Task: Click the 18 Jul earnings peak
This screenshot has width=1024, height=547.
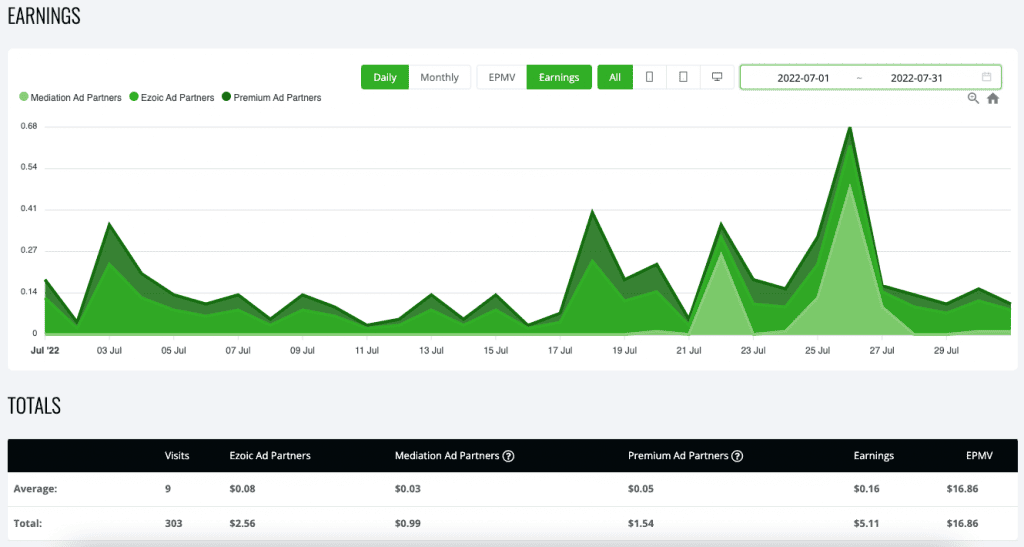Action: click(592, 211)
